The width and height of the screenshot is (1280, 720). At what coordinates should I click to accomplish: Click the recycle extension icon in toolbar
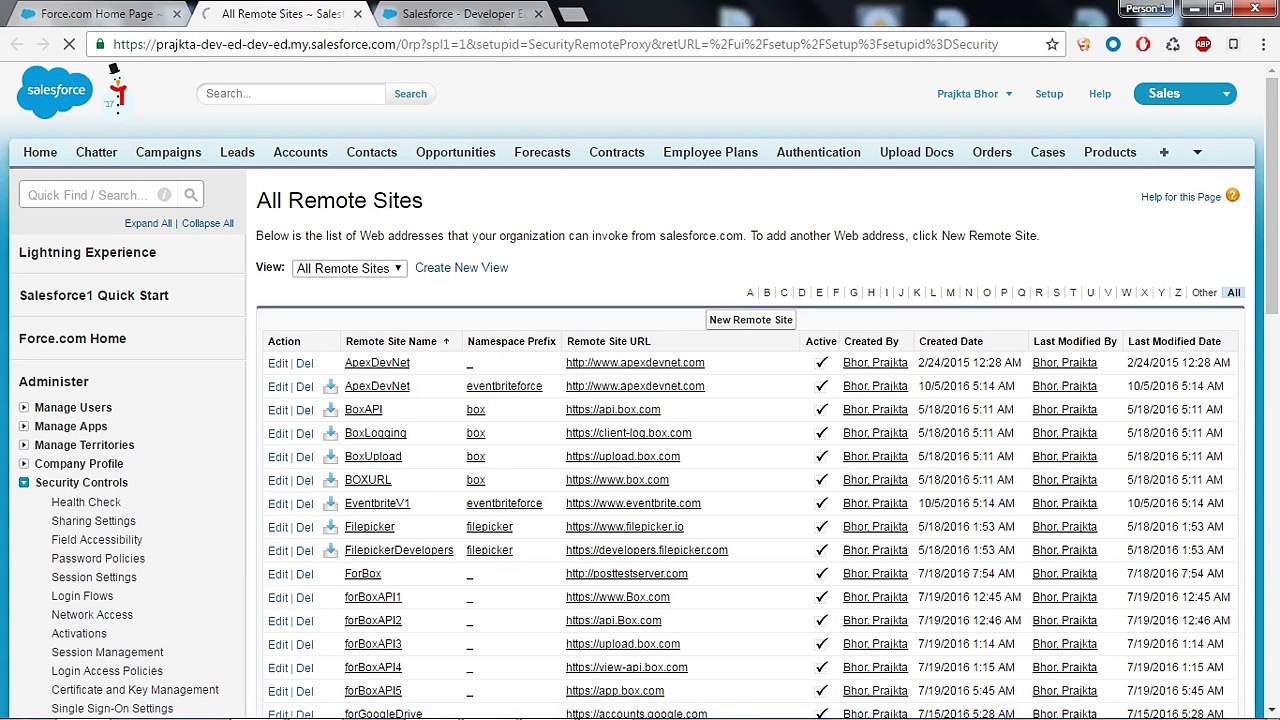(x=1173, y=44)
